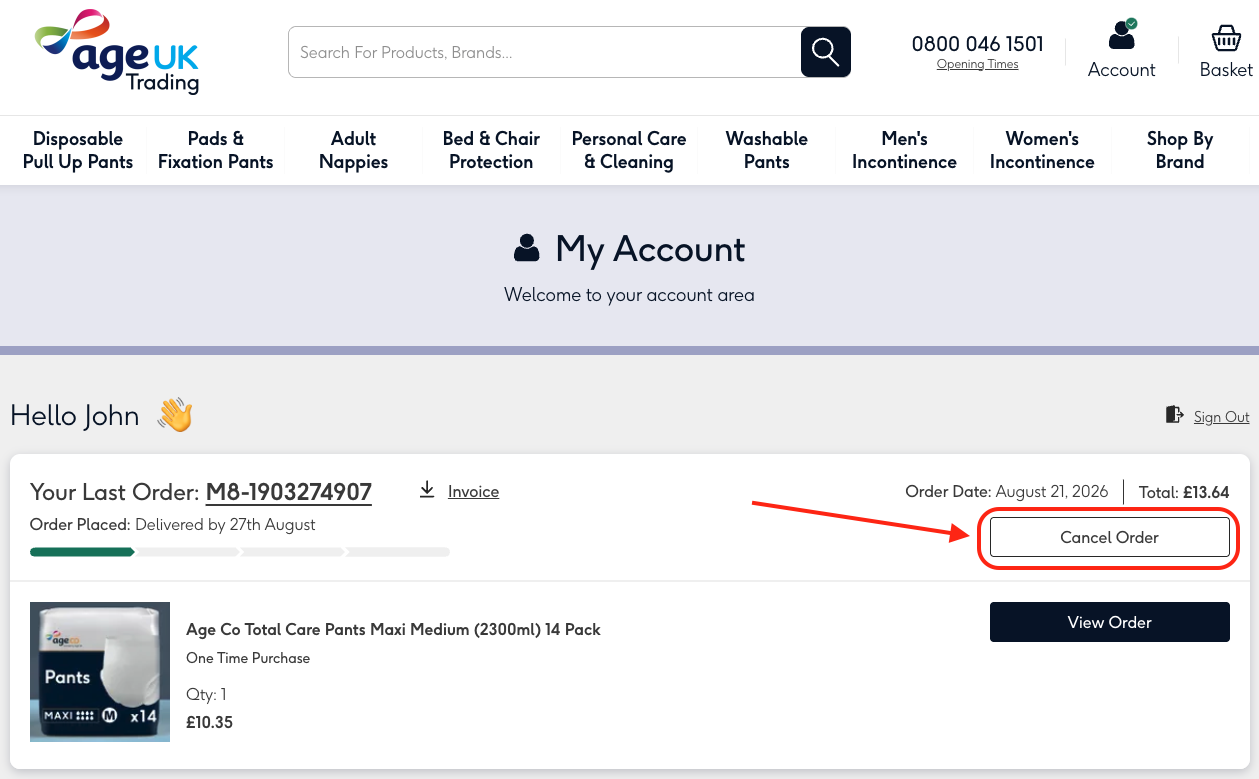Click the Cancel Order button

pos(1109,537)
